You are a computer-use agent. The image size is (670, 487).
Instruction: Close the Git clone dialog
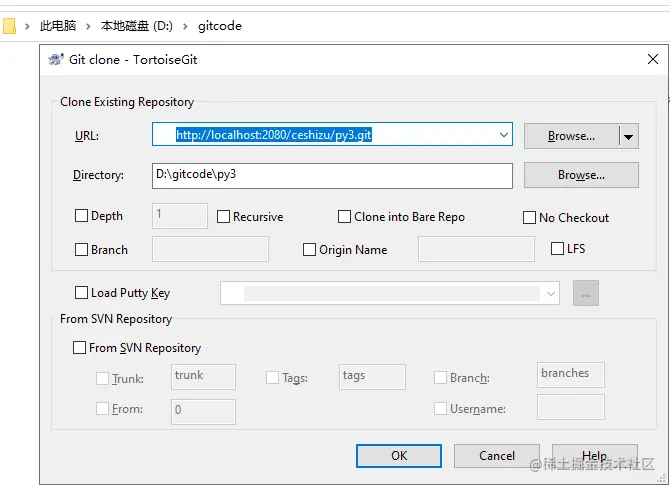click(652, 59)
